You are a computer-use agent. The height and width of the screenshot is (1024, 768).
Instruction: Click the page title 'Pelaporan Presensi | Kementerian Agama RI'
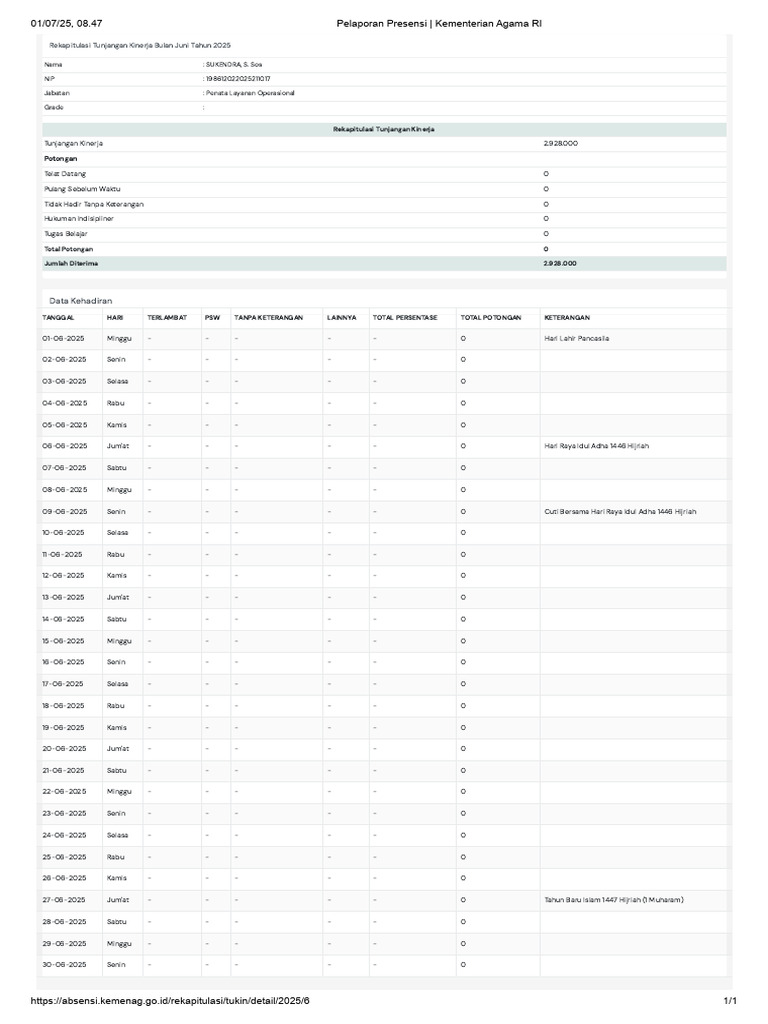pos(439,24)
